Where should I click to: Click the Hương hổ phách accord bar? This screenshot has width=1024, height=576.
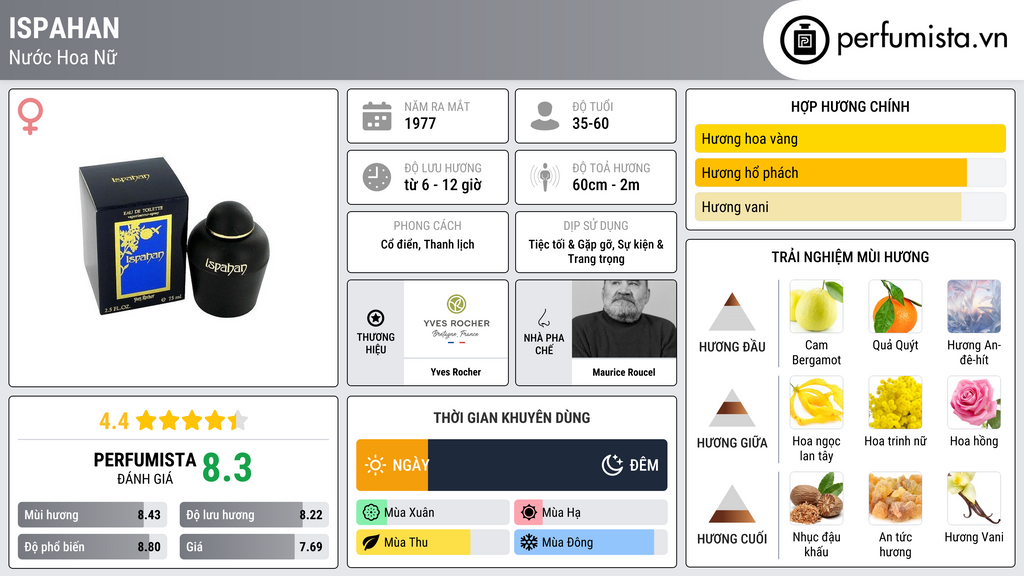click(850, 173)
